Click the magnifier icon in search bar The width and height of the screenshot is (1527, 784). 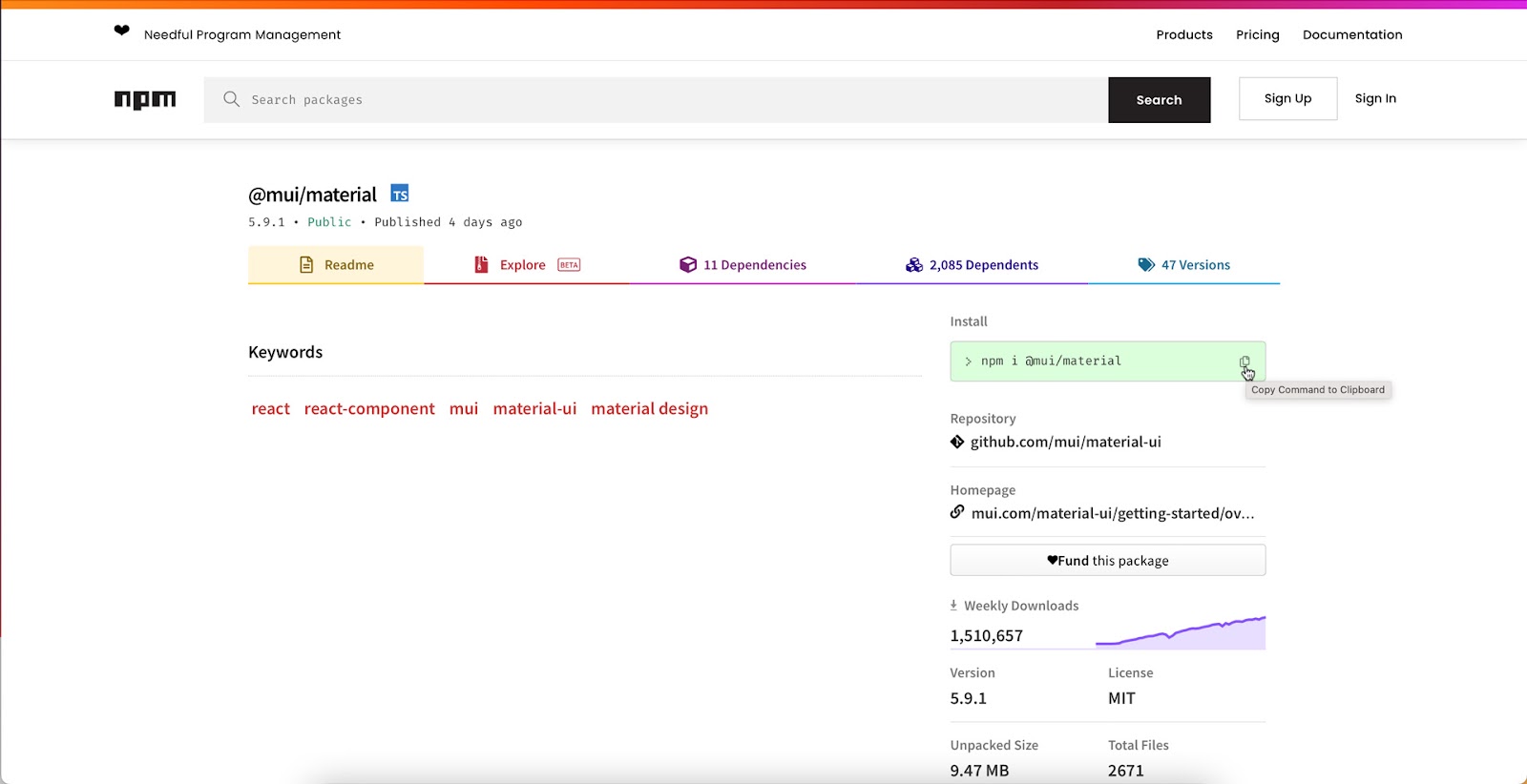coord(231,99)
